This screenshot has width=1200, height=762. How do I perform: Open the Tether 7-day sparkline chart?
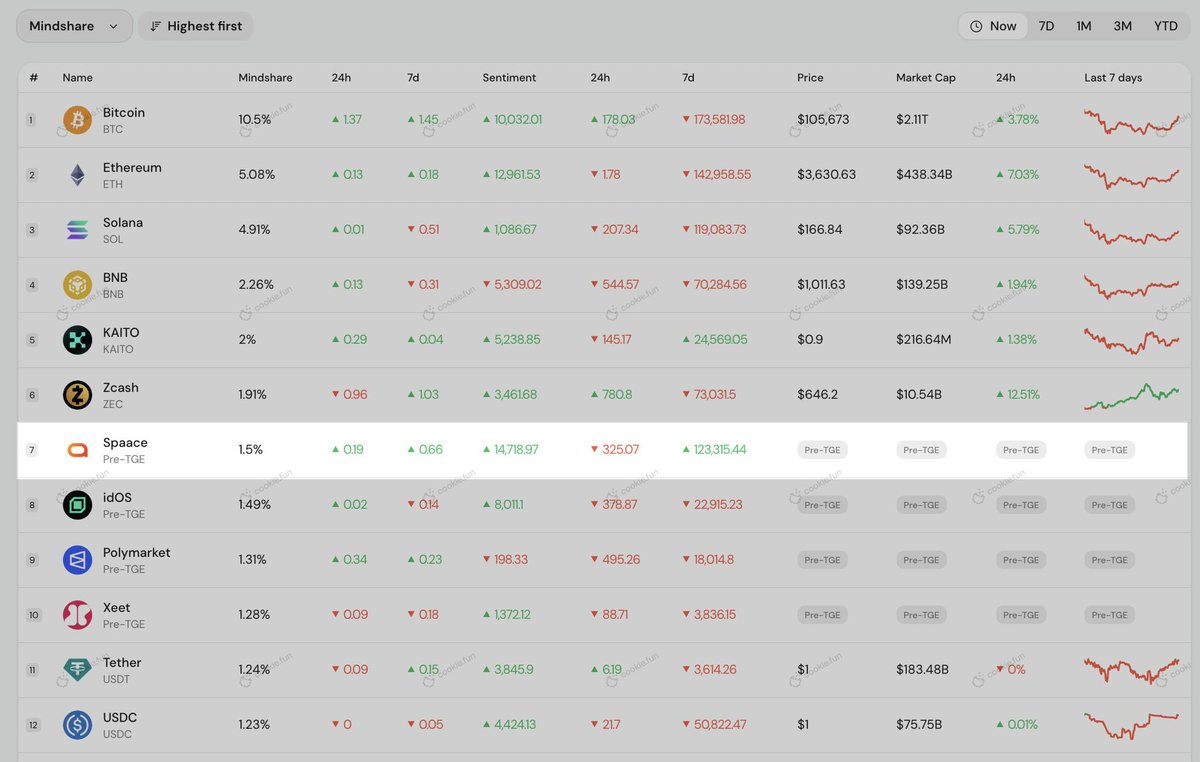tap(1132, 670)
